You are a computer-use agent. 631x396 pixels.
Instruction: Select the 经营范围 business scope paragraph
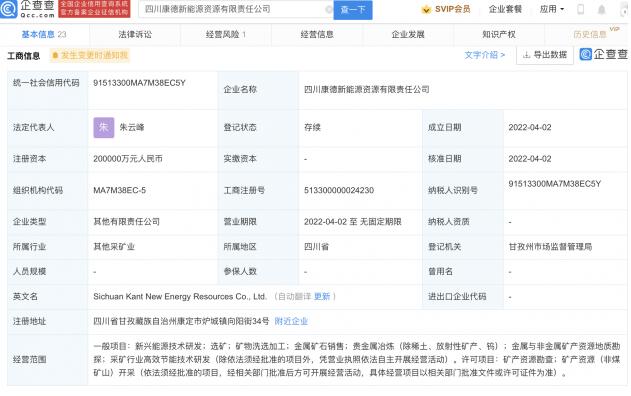point(357,359)
